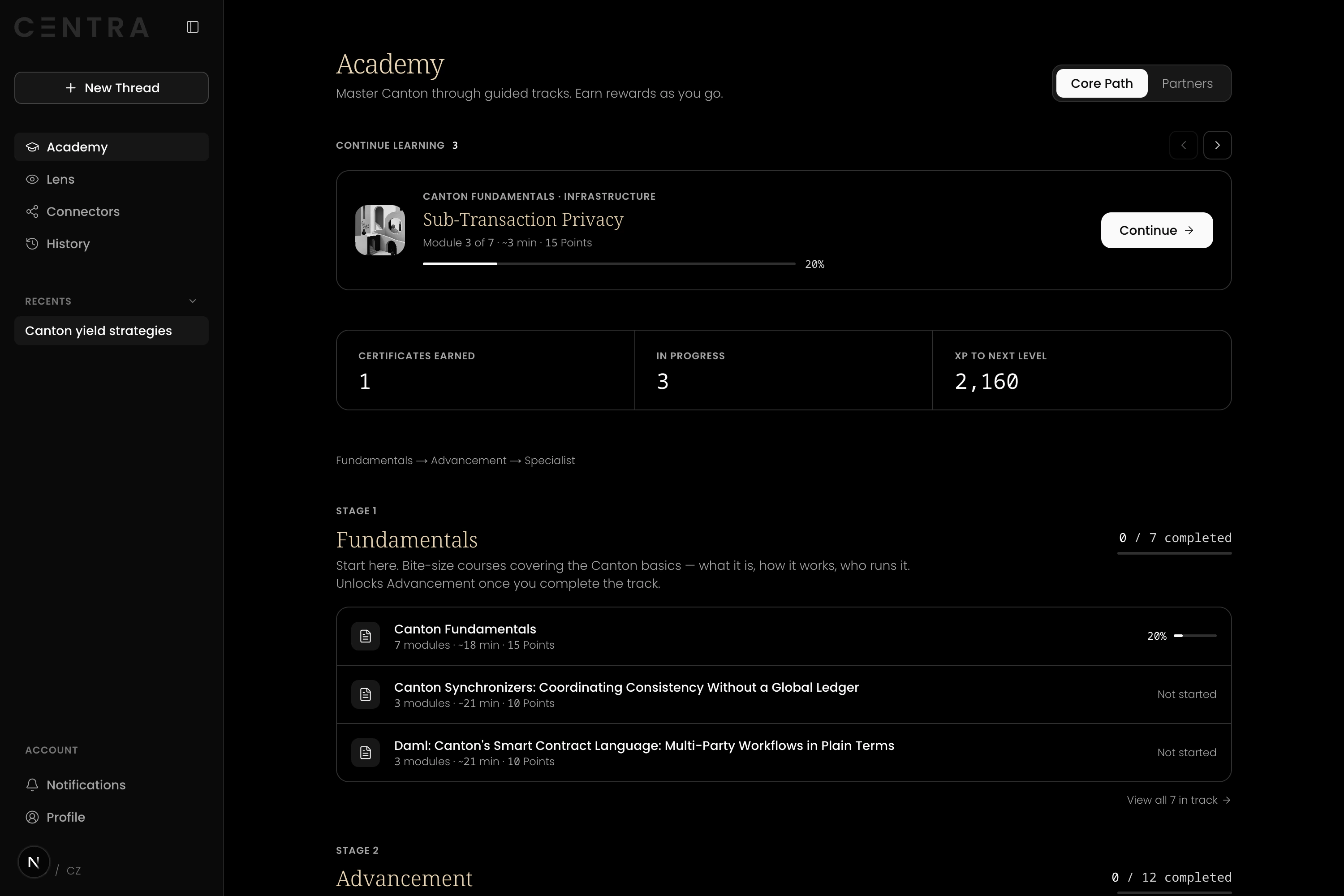1344x896 pixels.
Task: Open Connectors in the sidebar
Action: 112,211
